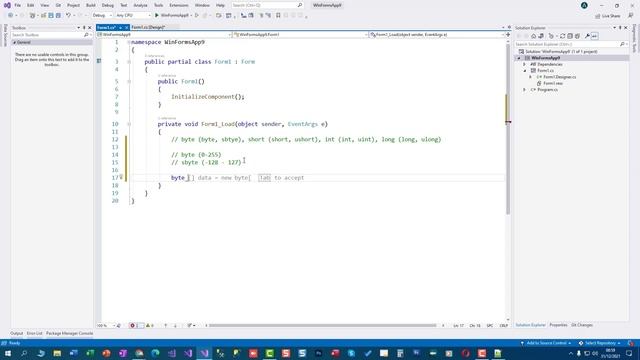Click the user account avatar icon
The image size is (640, 360).
click(x=584, y=5)
